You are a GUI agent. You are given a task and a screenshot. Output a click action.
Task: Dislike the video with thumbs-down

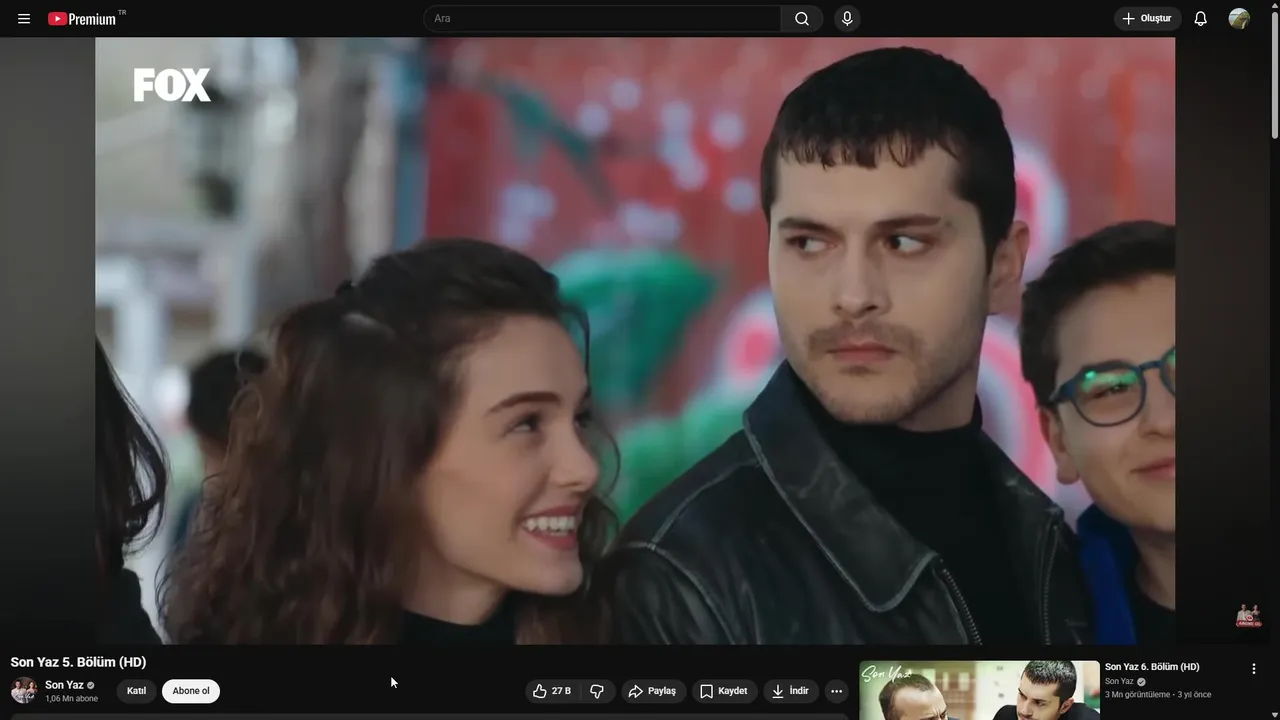[597, 691]
